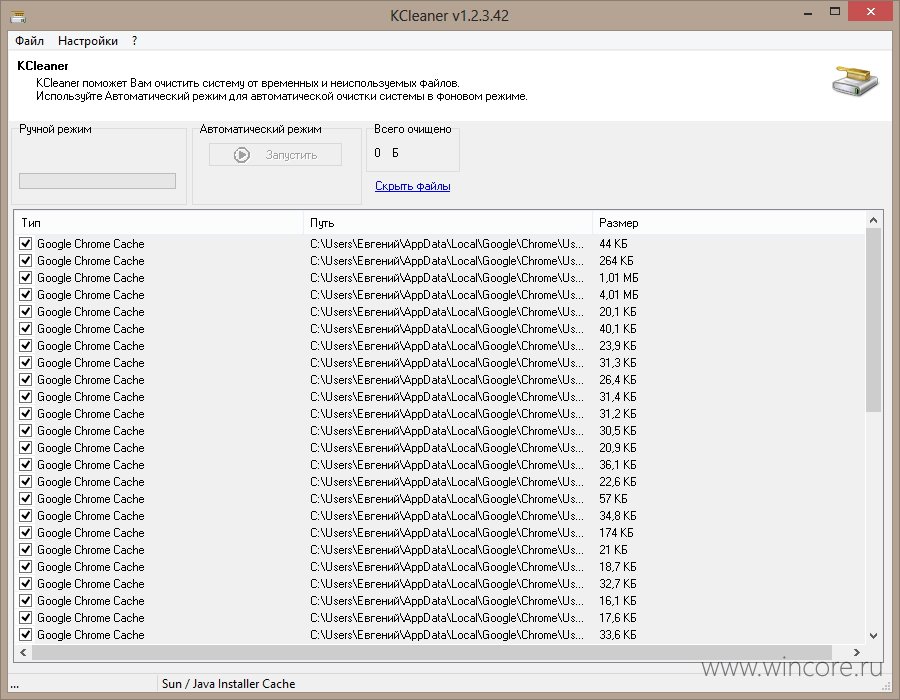900x700 pixels.
Task: Uncheck the 33,6 КБ Chrome Cache row
Action: [x=25, y=635]
